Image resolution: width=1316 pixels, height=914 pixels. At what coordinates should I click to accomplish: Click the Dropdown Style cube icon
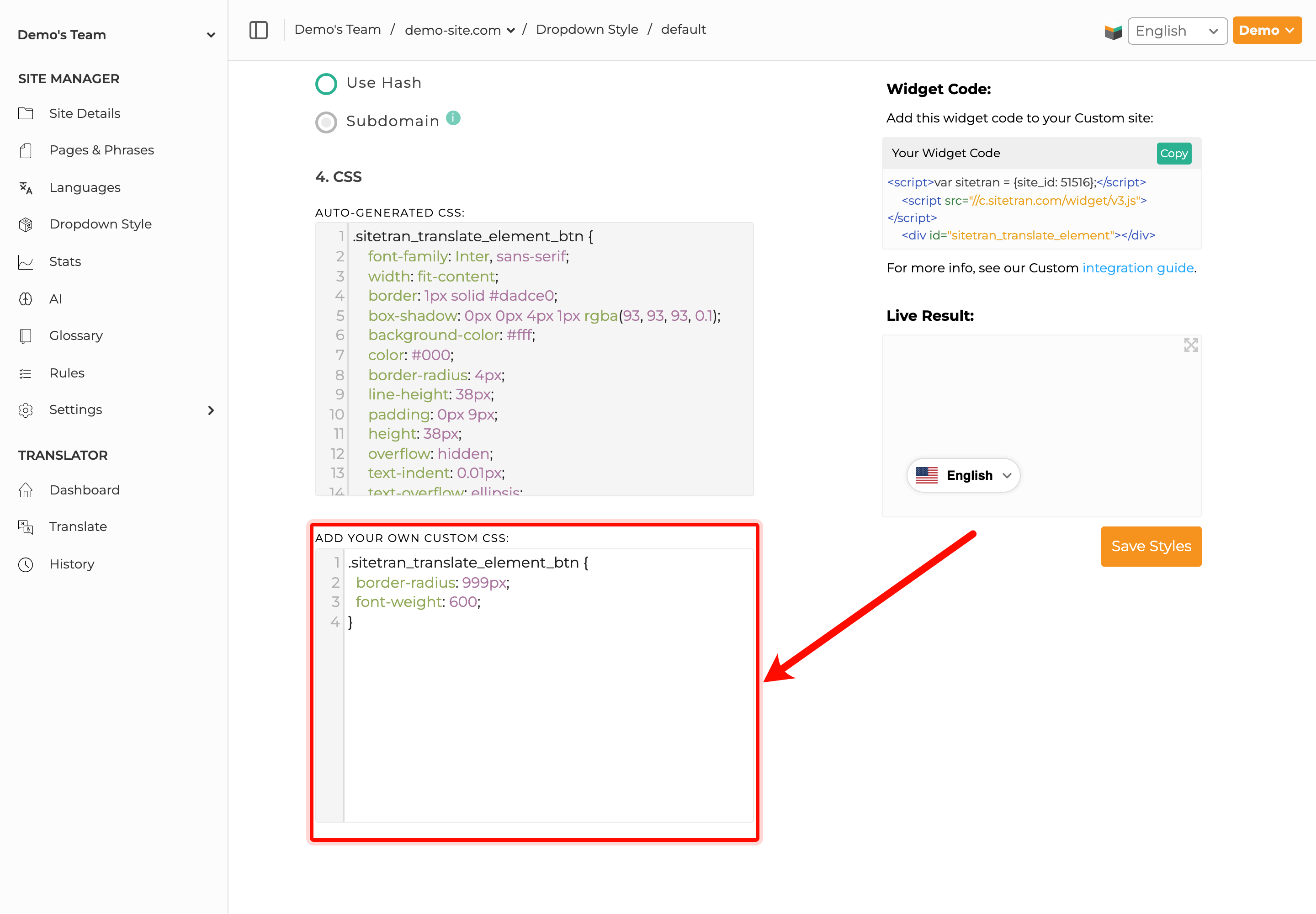(26, 224)
